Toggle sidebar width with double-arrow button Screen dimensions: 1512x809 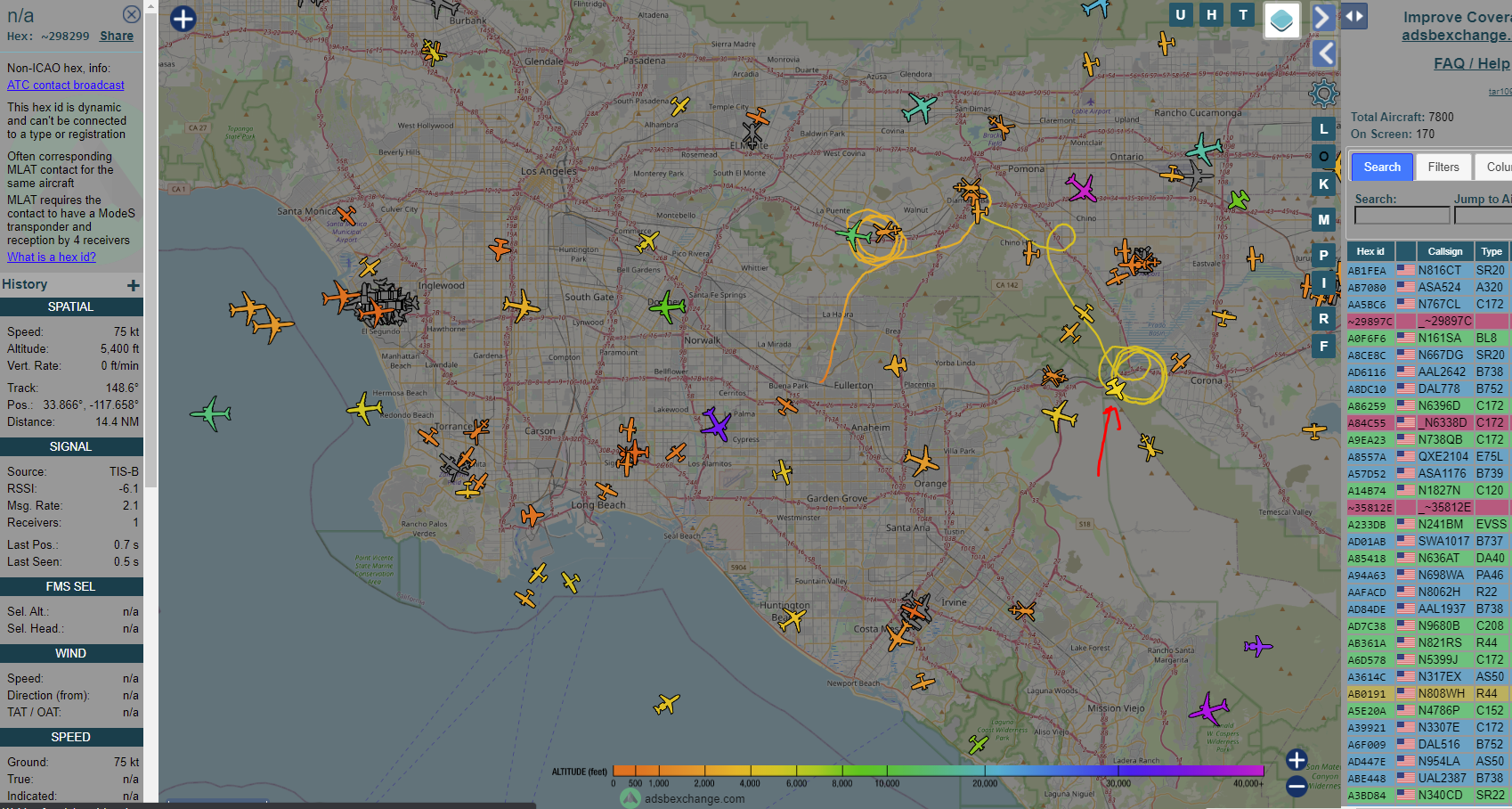pos(1353,16)
